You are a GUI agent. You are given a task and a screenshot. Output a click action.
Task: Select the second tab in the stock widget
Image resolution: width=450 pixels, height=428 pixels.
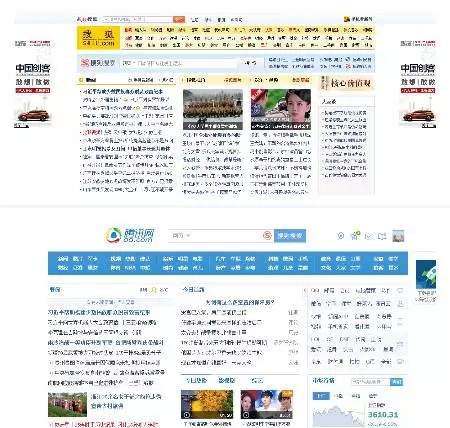click(338, 396)
